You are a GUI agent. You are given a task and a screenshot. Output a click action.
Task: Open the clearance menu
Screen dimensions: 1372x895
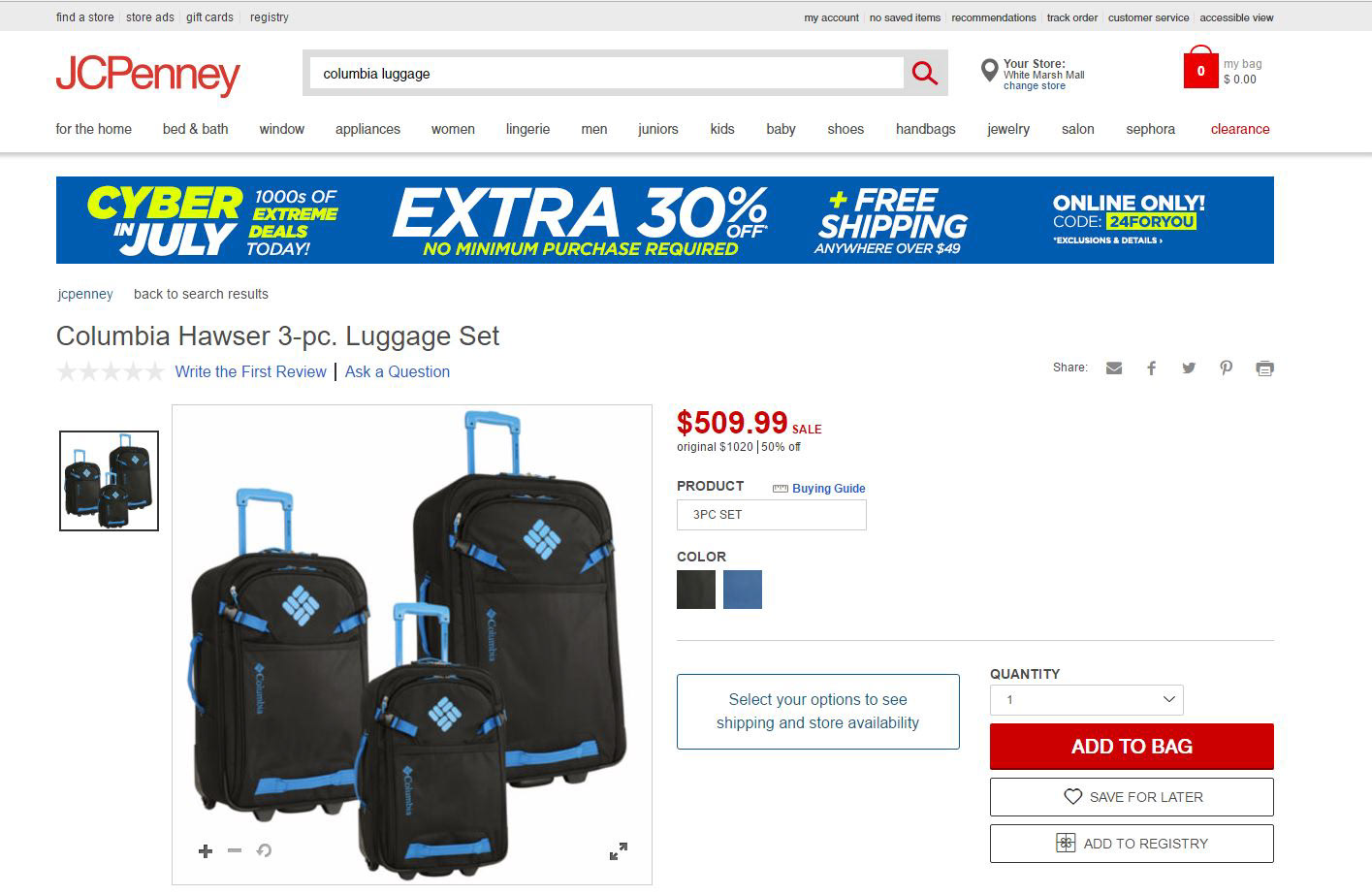(1240, 129)
